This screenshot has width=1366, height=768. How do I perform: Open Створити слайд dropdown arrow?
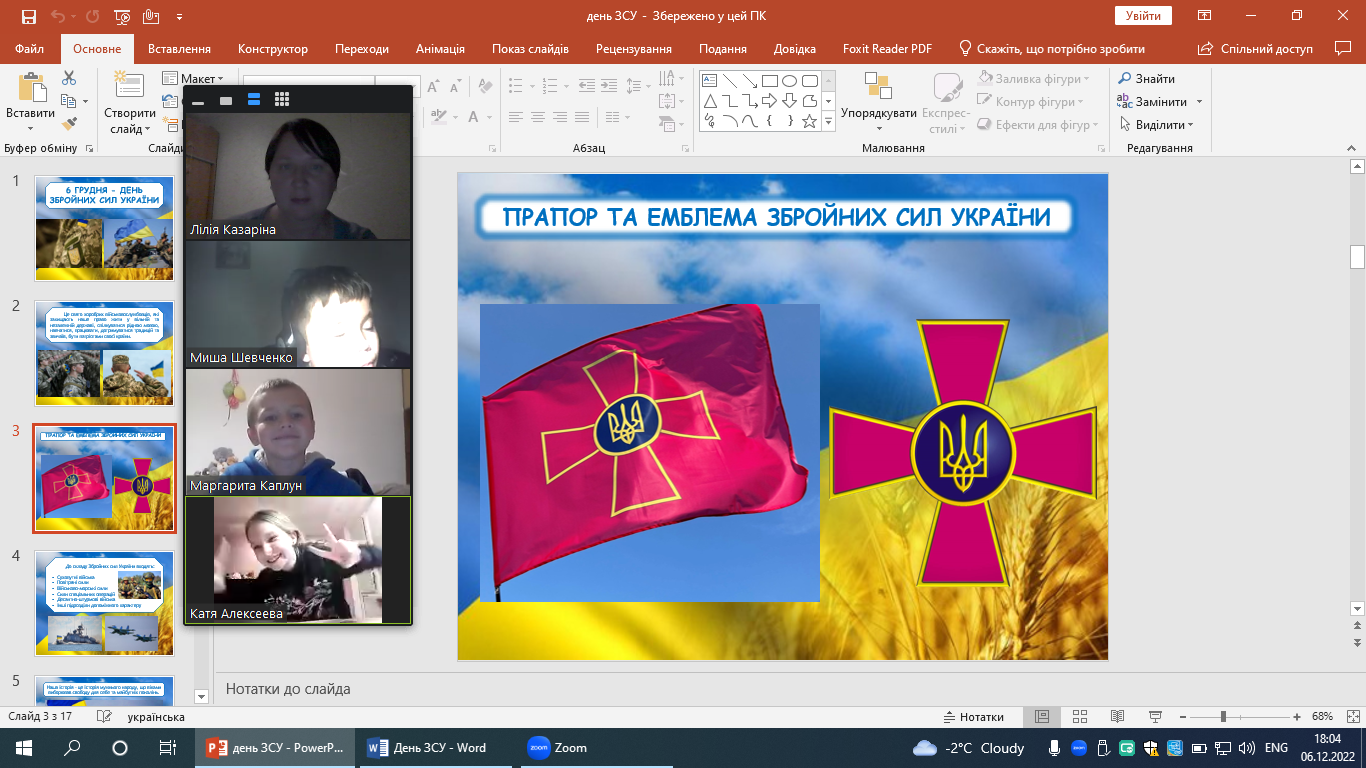147,128
